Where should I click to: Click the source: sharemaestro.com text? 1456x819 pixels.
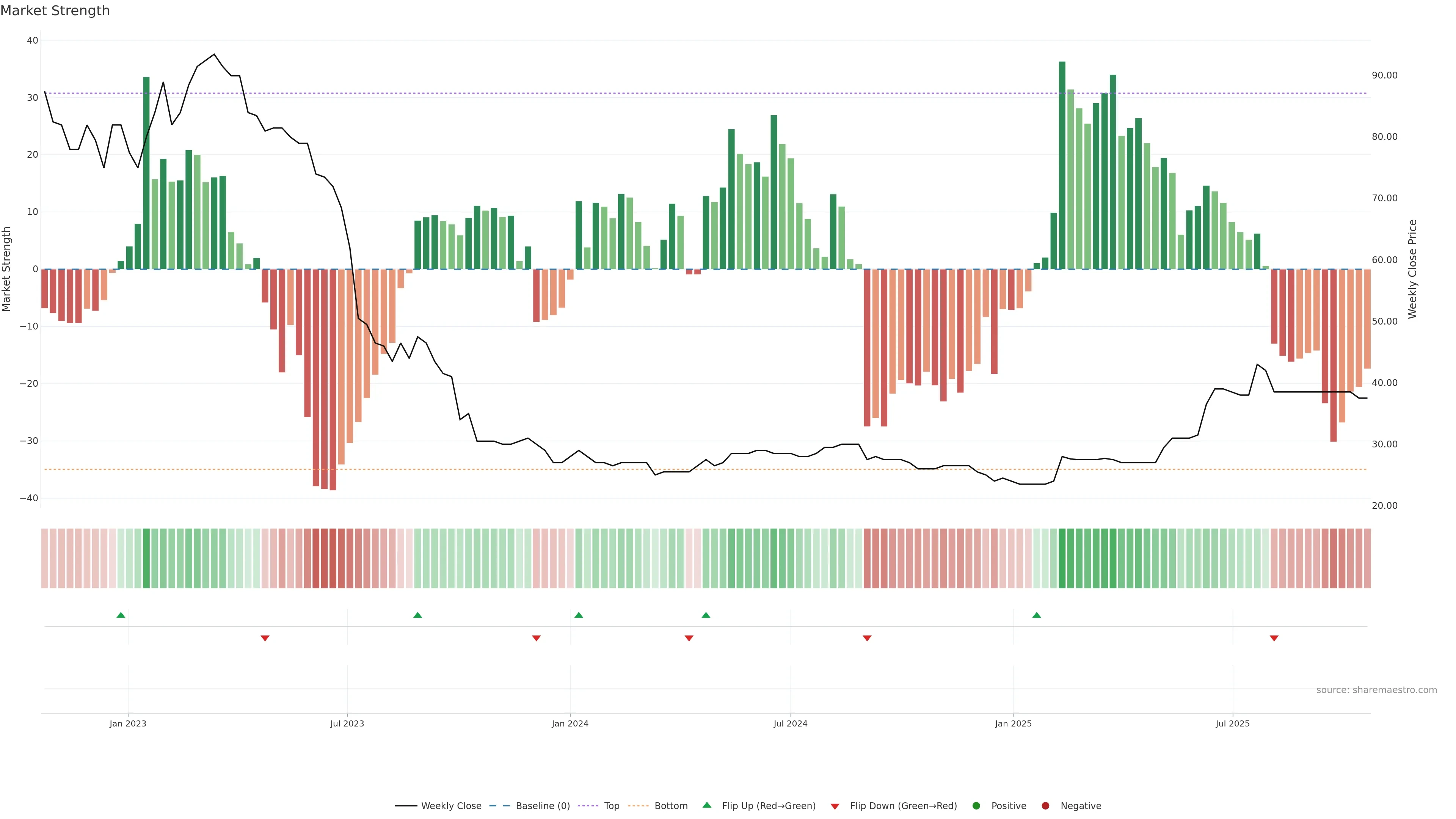pyautogui.click(x=1376, y=690)
